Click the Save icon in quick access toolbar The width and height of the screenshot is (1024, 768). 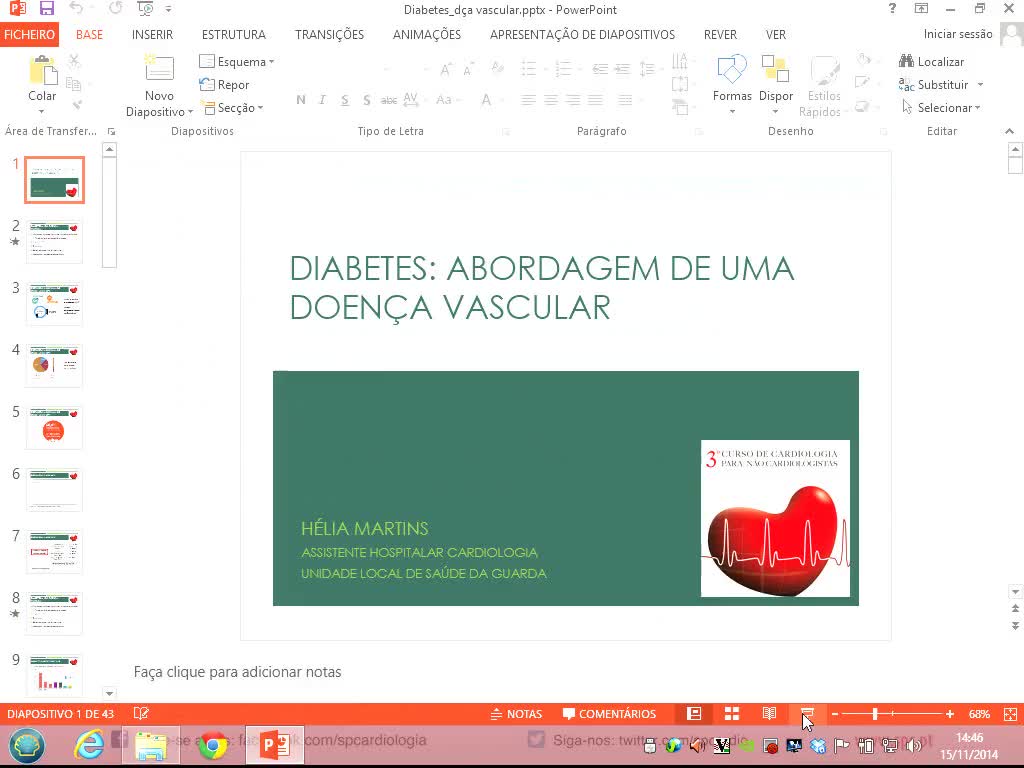46,9
